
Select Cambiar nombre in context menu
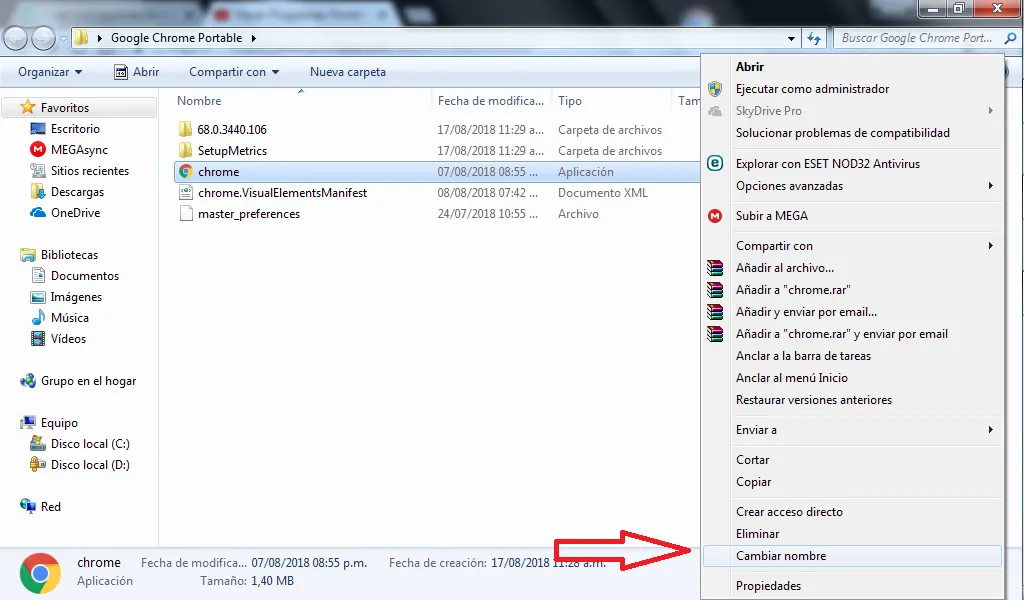(x=852, y=556)
